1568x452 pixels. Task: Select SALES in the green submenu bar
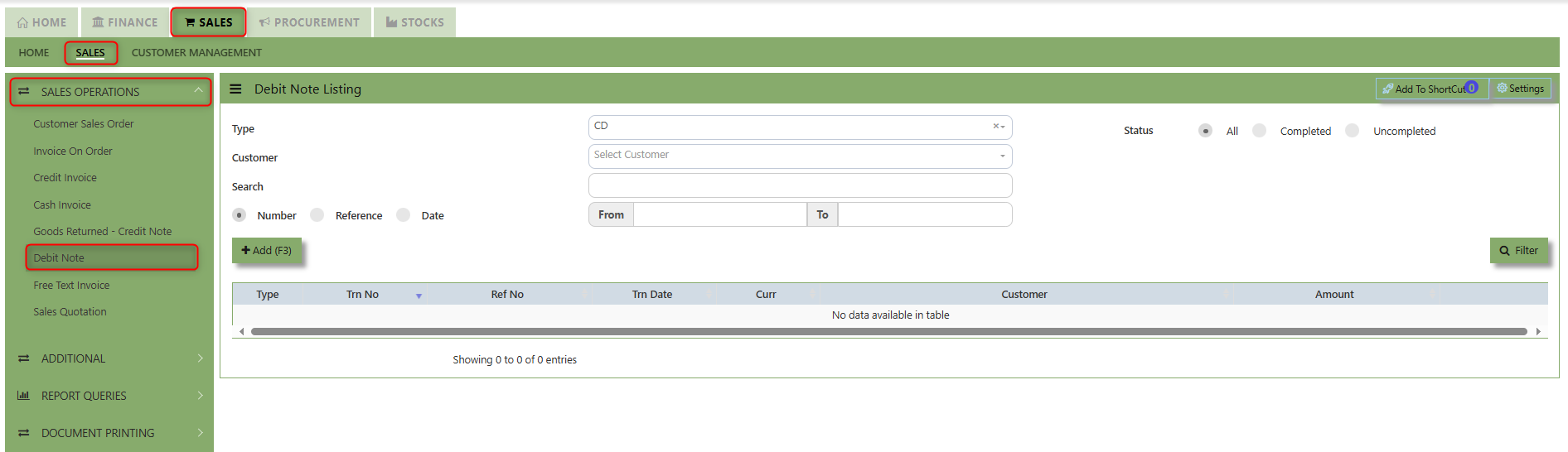(x=90, y=52)
